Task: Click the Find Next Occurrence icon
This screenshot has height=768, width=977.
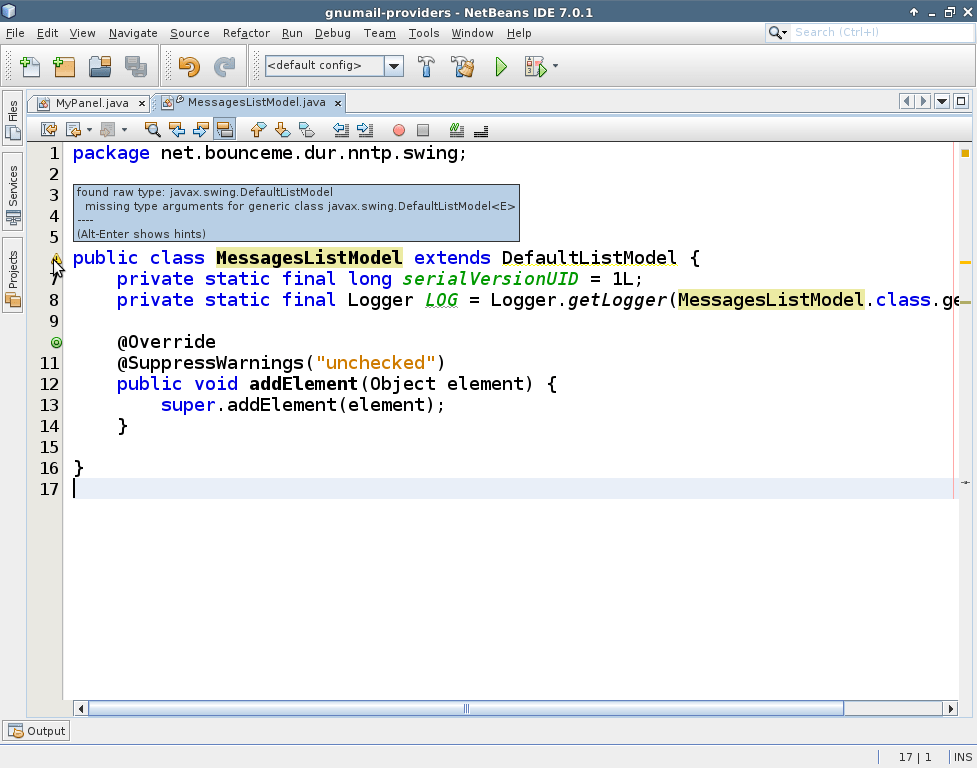Action: coord(201,130)
